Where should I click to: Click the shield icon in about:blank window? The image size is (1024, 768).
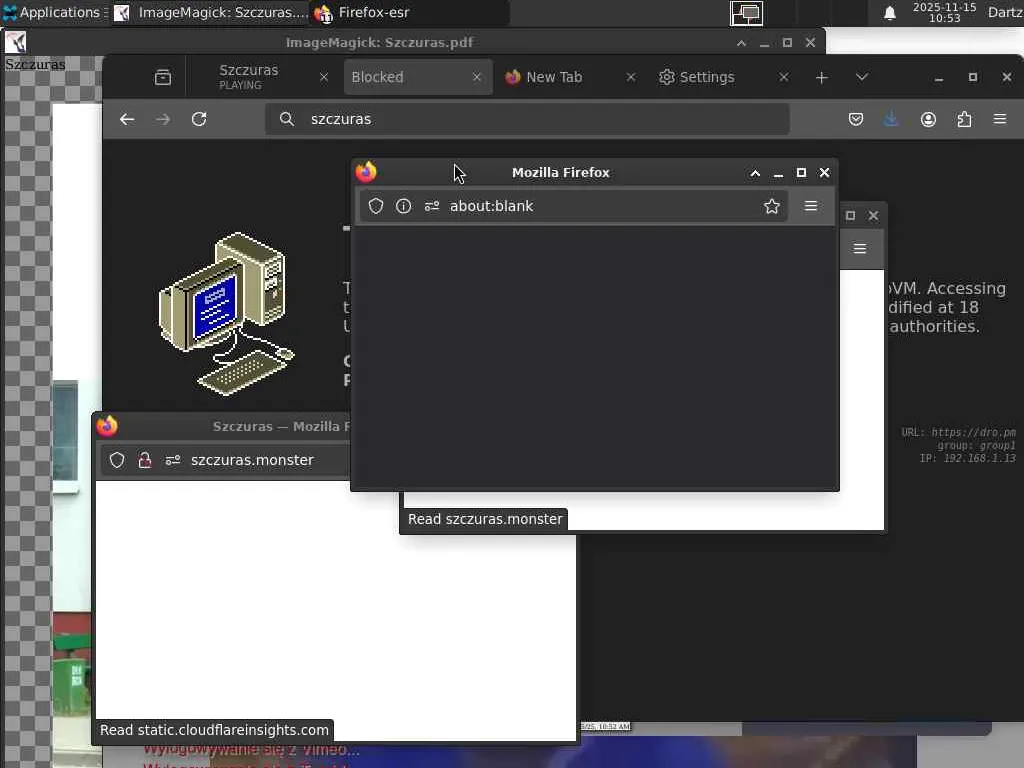point(376,206)
